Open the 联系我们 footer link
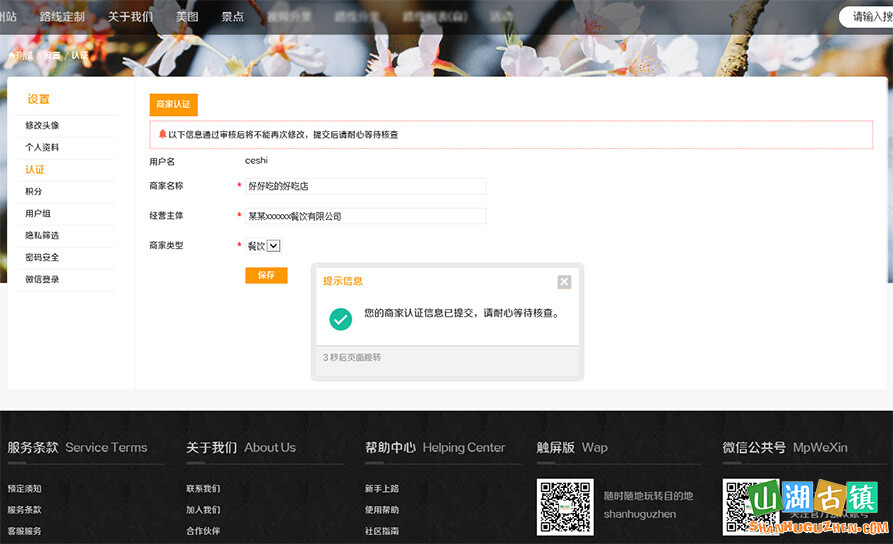Image resolution: width=893 pixels, height=544 pixels. point(203,489)
